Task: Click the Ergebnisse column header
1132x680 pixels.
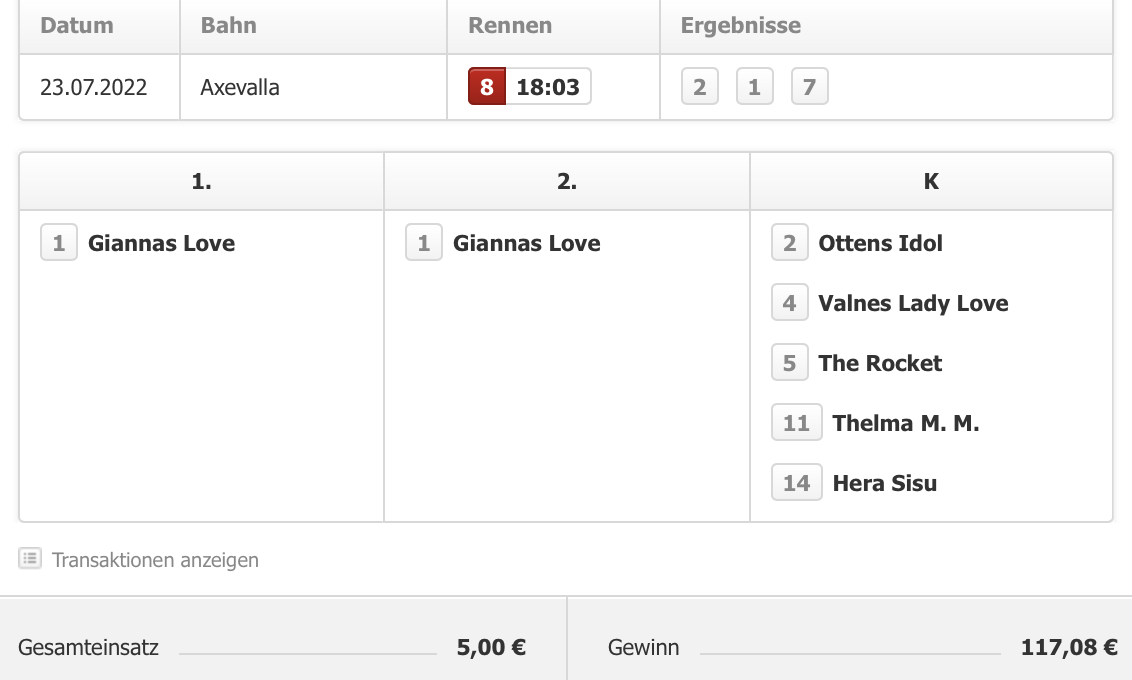Action: 741,25
